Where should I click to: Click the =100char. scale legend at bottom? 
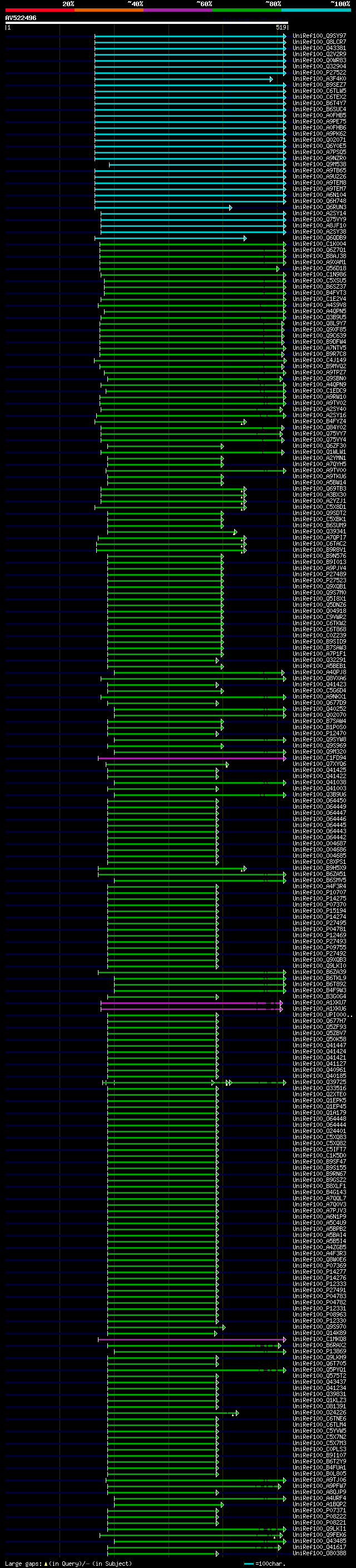[265, 1563]
